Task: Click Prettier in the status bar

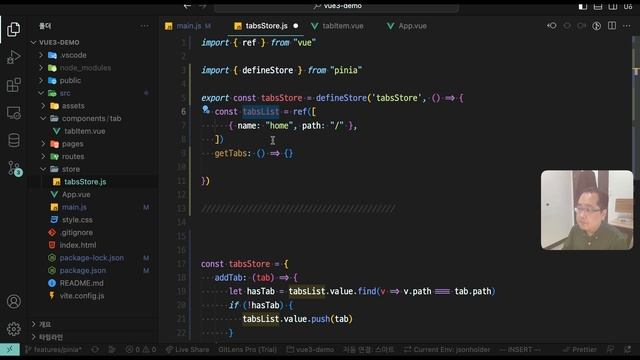Action: pyautogui.click(x=580, y=349)
